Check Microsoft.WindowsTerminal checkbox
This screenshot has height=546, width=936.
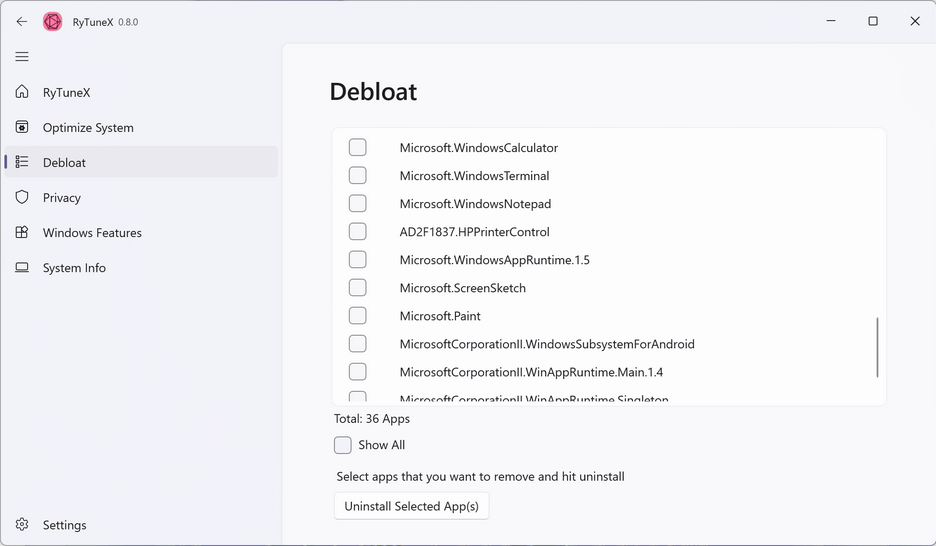(x=358, y=175)
